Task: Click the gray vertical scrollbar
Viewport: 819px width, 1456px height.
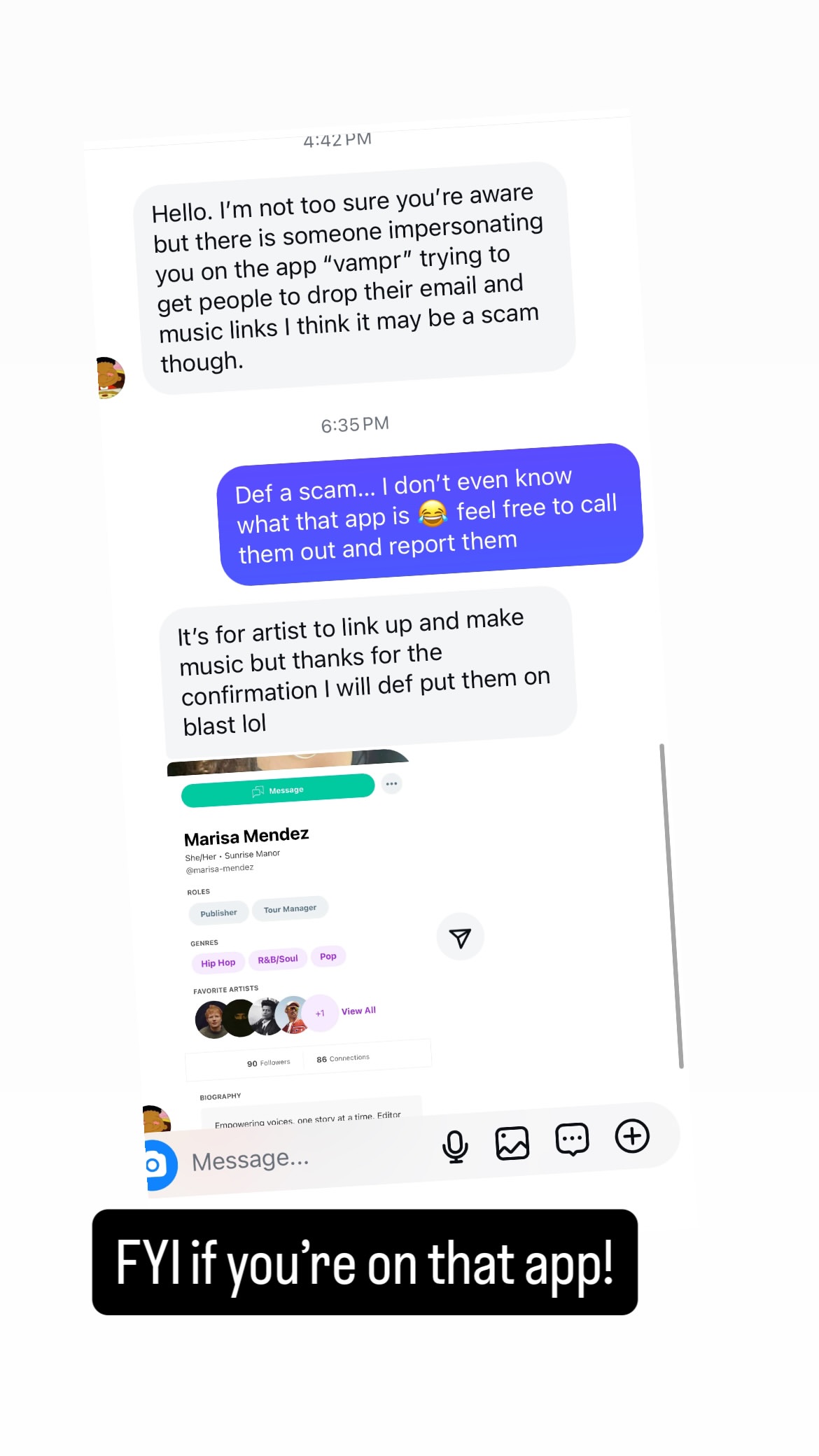Action: tap(671, 906)
